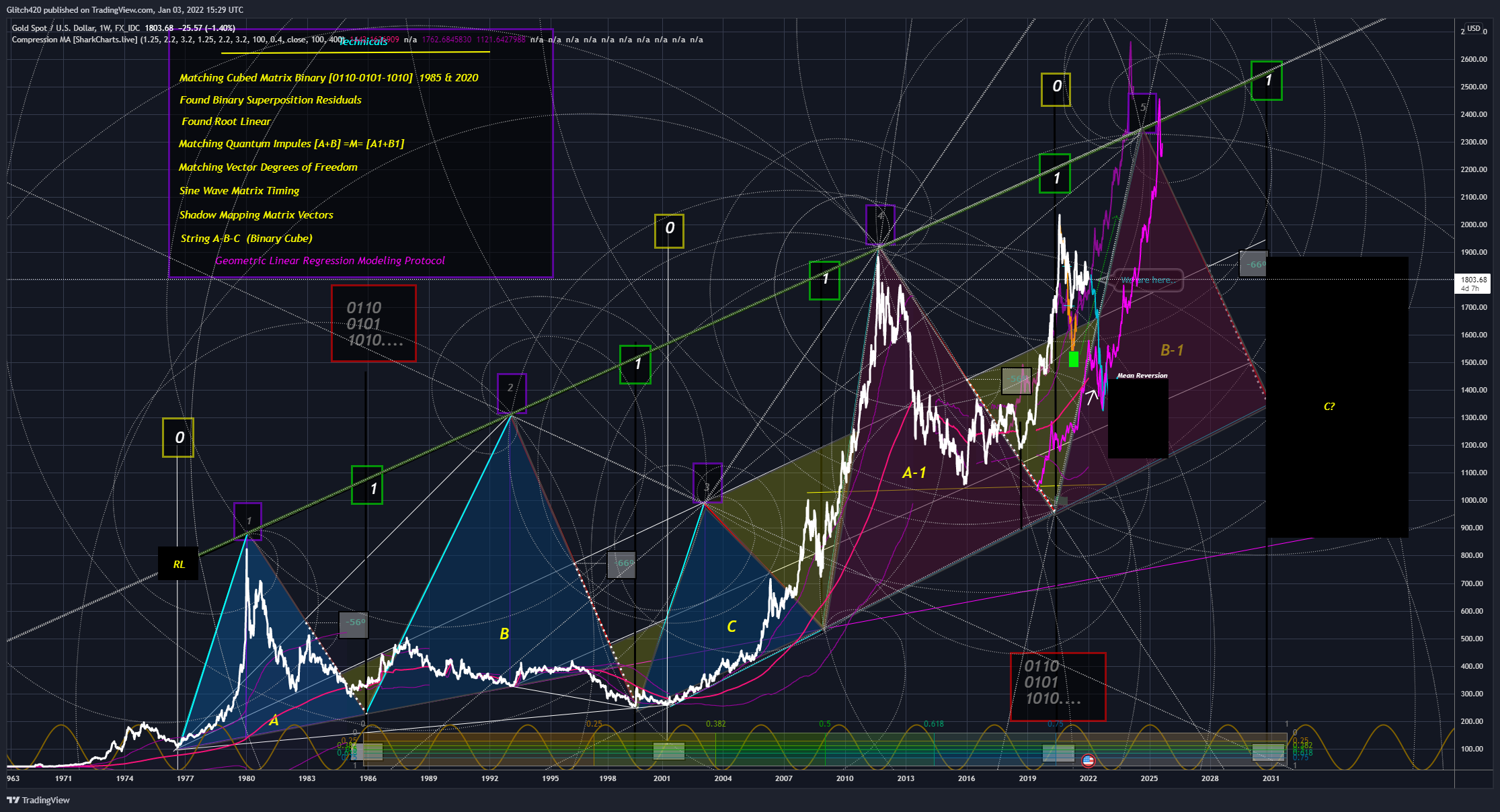Viewport: 1500px width, 812px height.
Task: Click the 2031 label on time axis
Action: [x=1271, y=778]
